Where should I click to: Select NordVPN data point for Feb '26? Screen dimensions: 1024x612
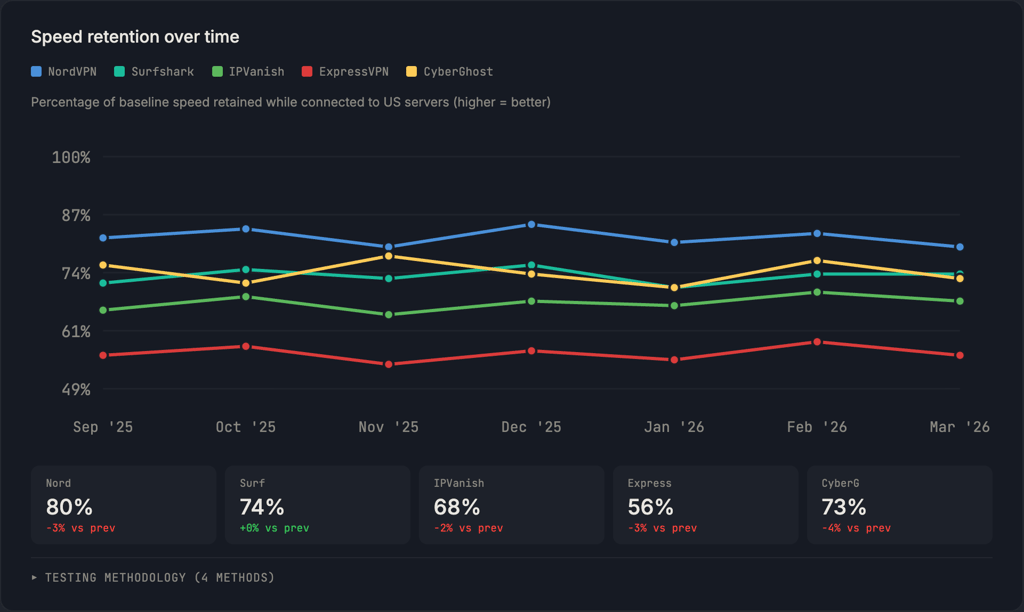[817, 233]
